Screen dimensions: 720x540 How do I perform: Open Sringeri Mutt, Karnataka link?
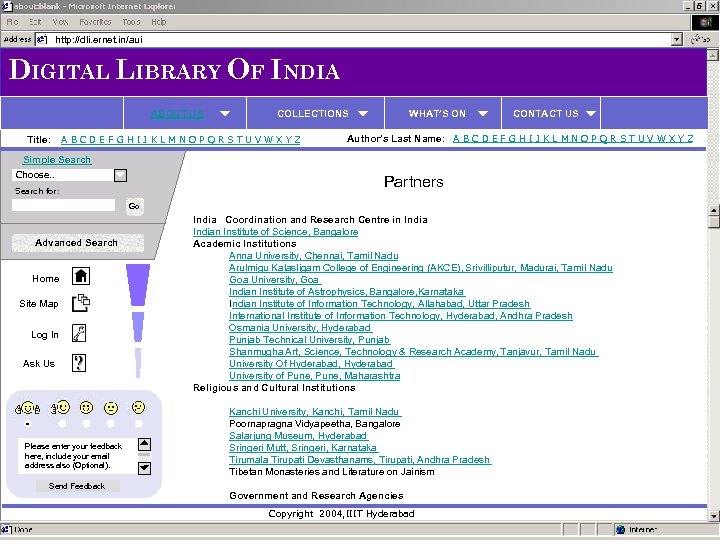(x=304, y=447)
